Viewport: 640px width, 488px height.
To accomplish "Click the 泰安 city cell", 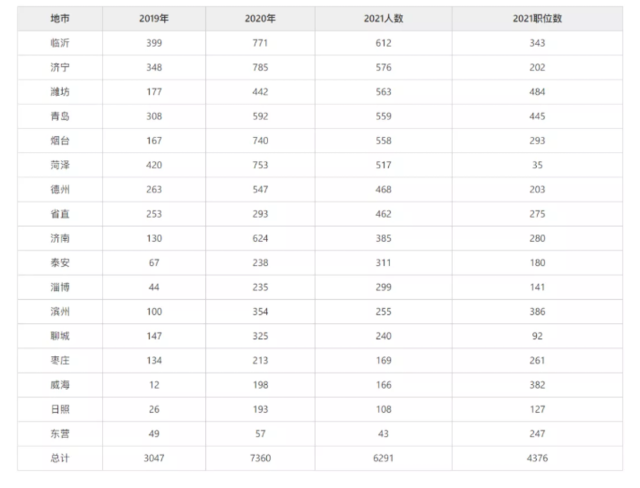I will (60, 263).
